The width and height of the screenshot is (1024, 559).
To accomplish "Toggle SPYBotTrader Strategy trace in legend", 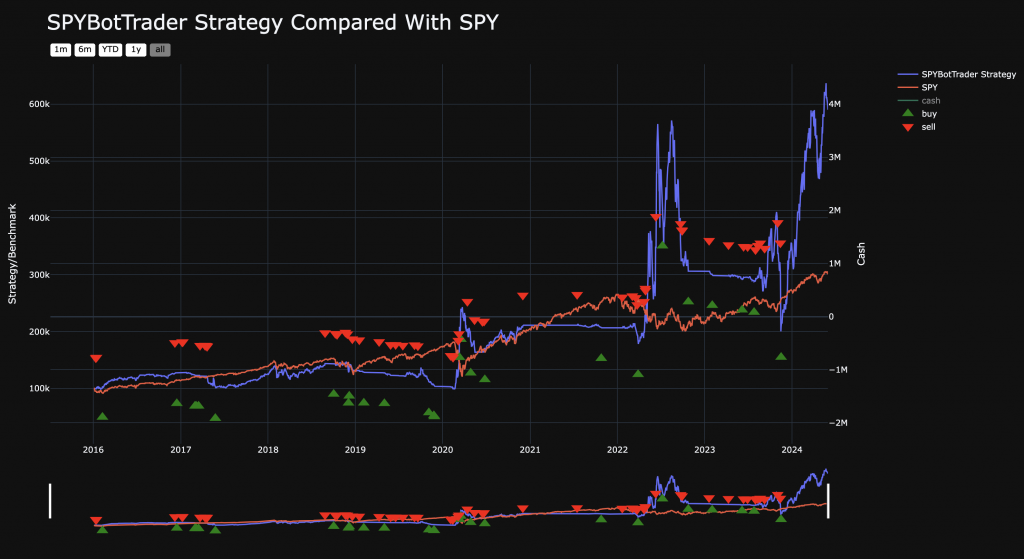I will pos(968,75).
